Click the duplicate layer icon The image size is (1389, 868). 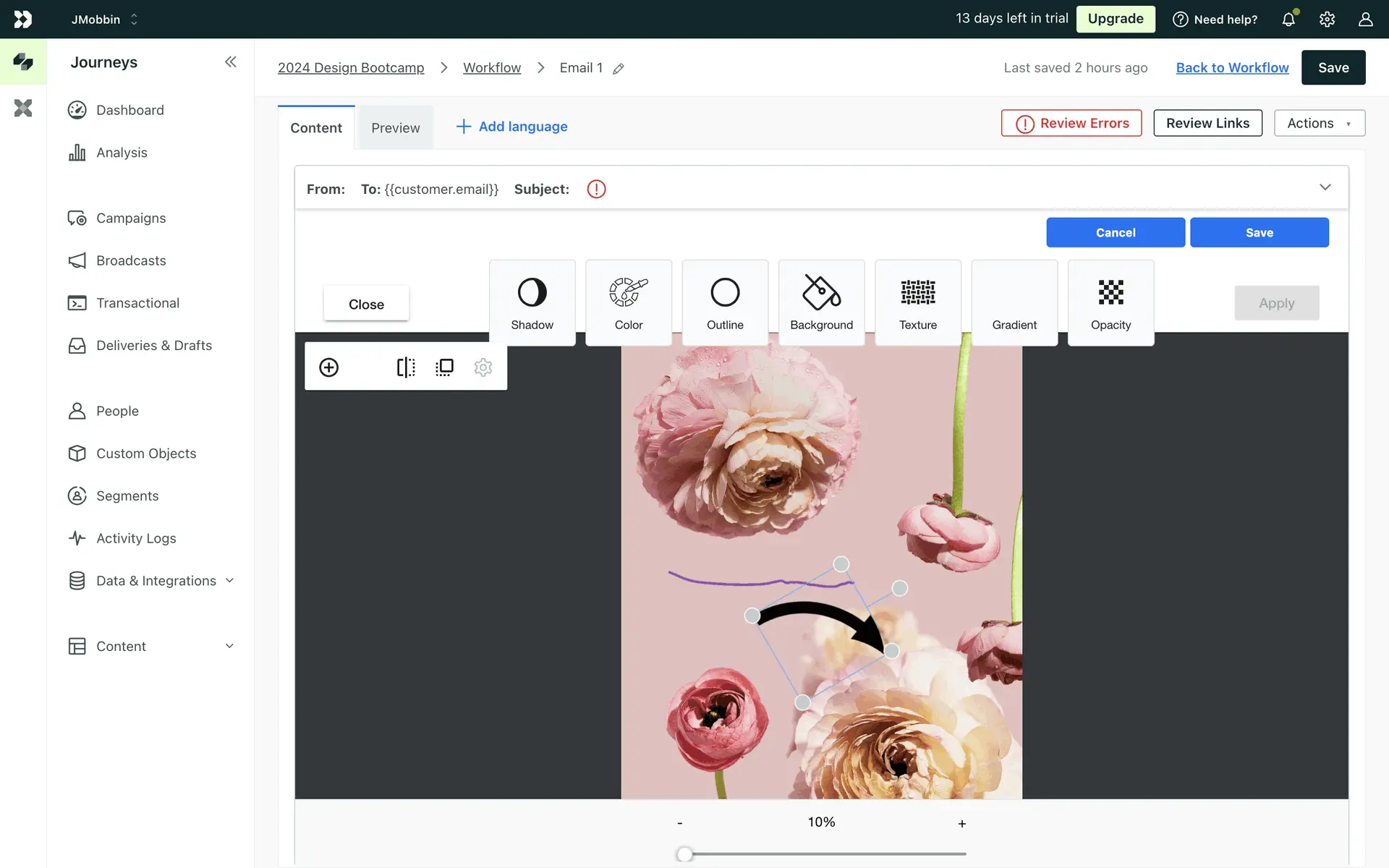(444, 367)
